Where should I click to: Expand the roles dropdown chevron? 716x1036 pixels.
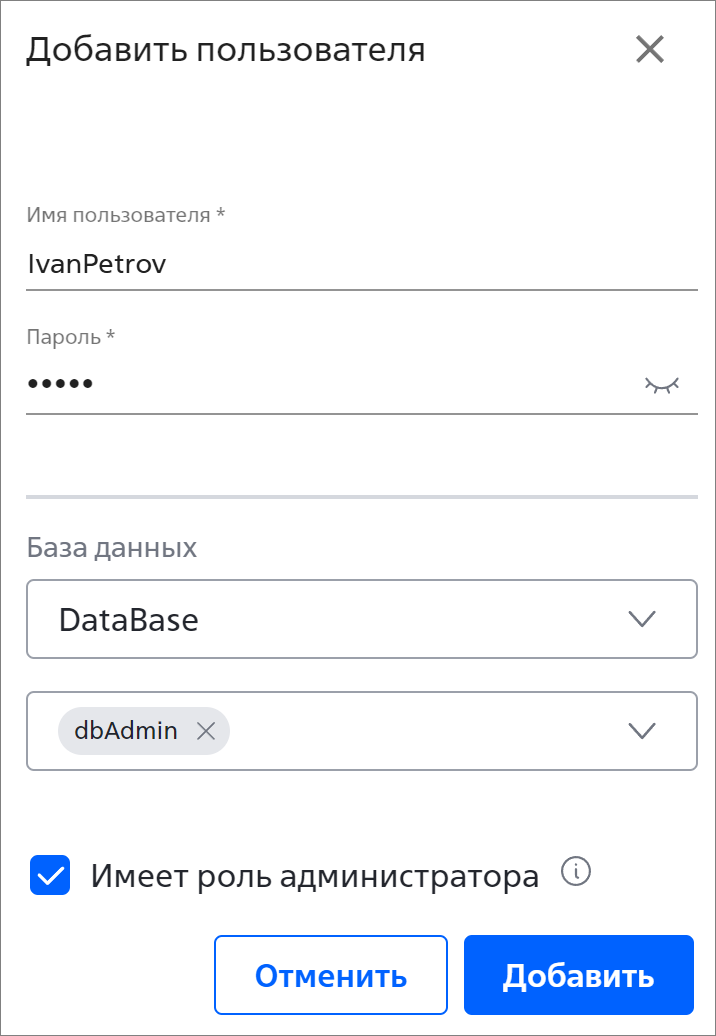click(641, 731)
